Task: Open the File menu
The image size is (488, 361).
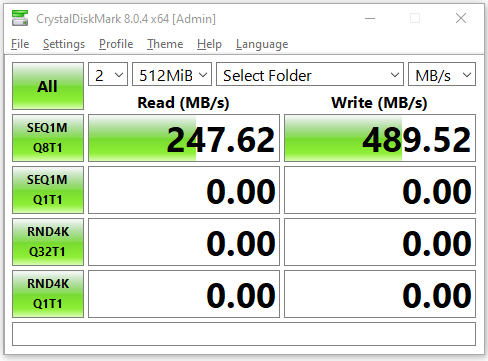Action: click(20, 44)
